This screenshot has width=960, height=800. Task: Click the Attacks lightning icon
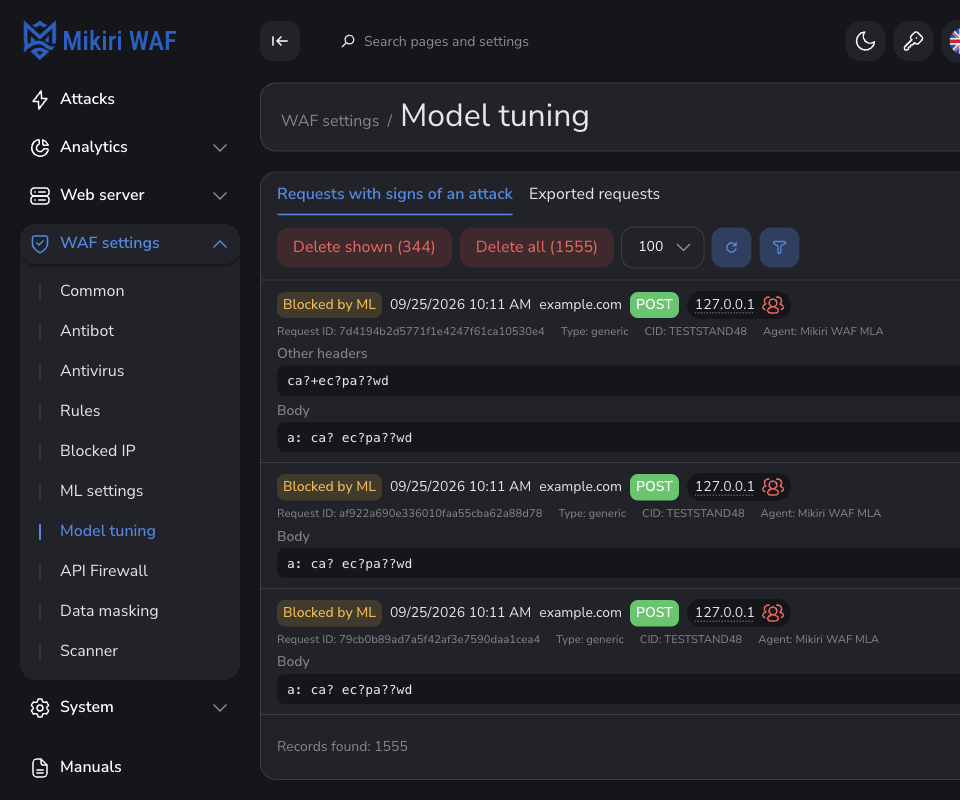point(40,99)
